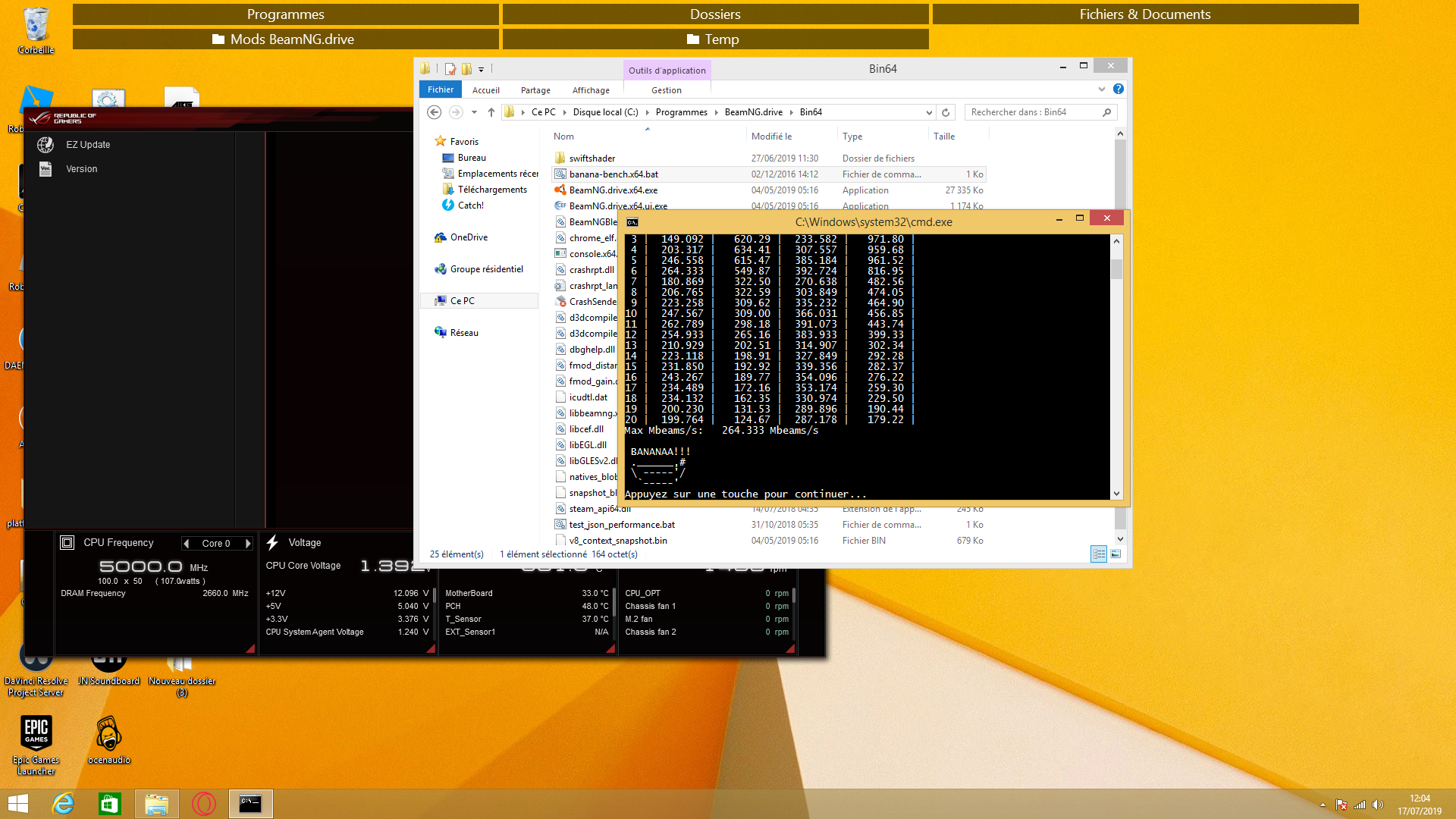Launch Epic Games Launcher desktop icon
Viewport: 1456px width, 819px height.
click(x=36, y=745)
